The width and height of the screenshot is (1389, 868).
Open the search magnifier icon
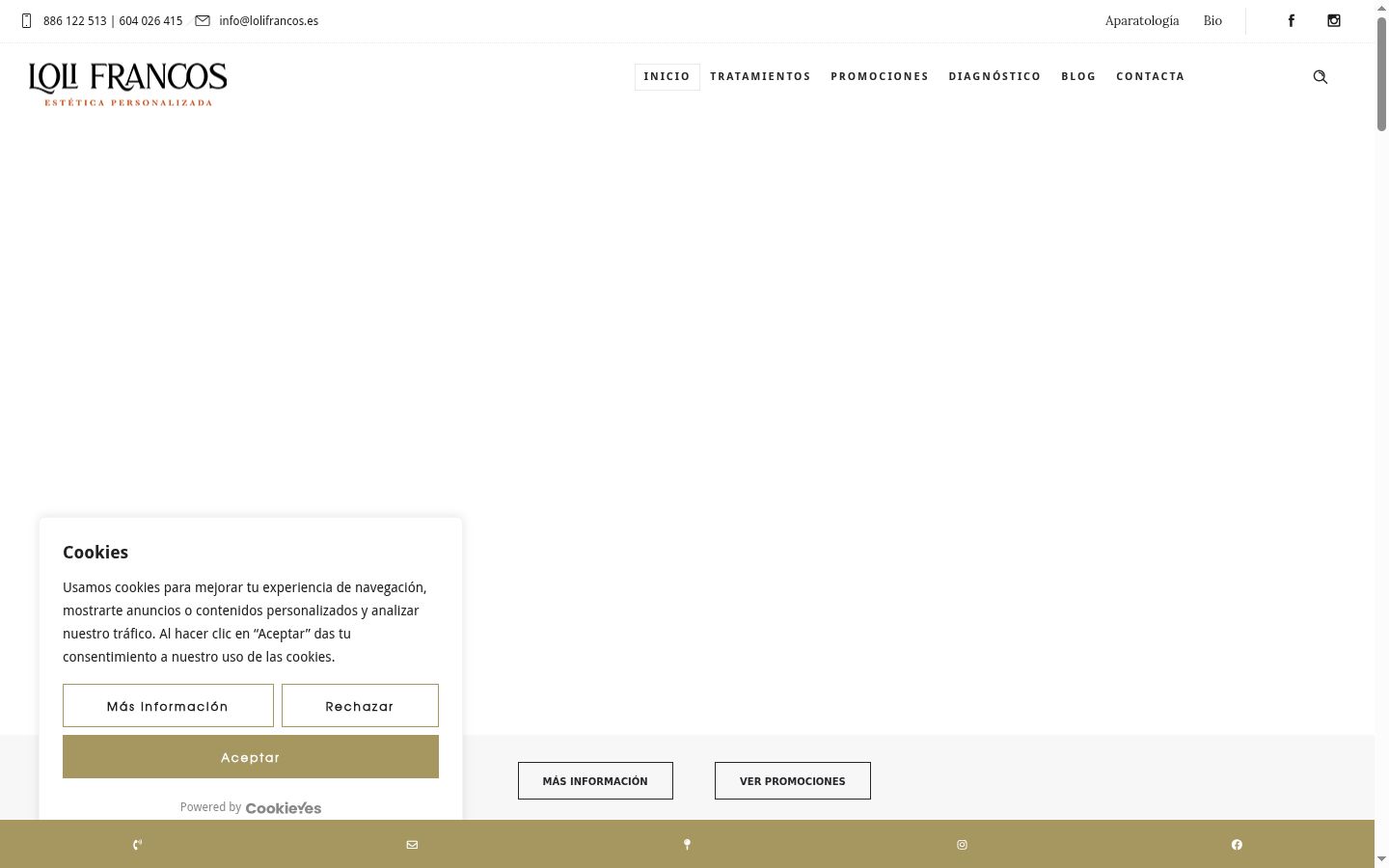[1321, 77]
